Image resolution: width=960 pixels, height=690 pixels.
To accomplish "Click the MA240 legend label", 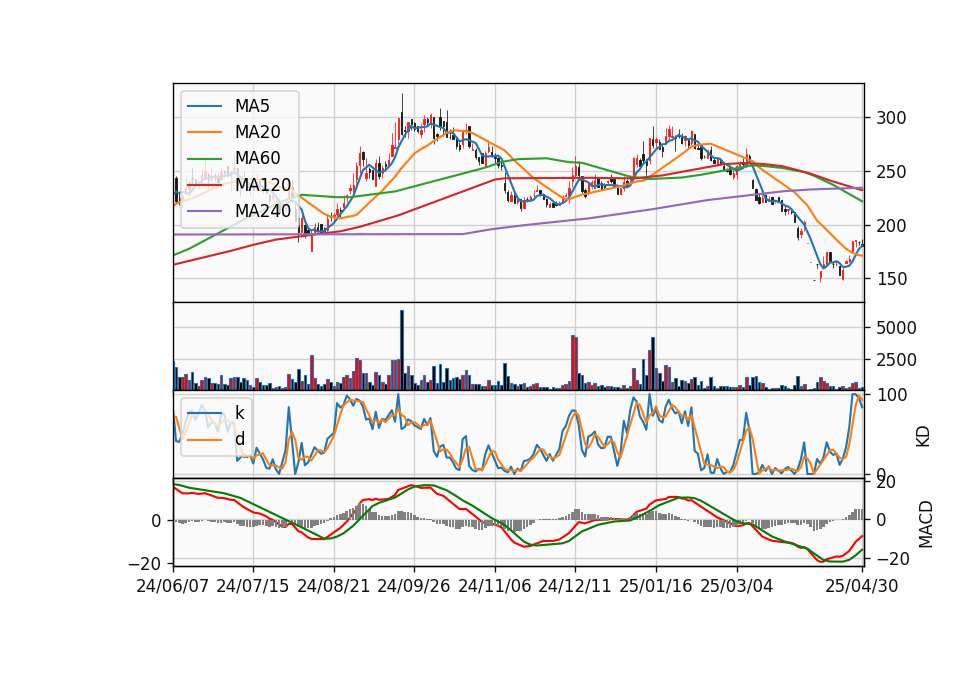I will click(x=263, y=211).
